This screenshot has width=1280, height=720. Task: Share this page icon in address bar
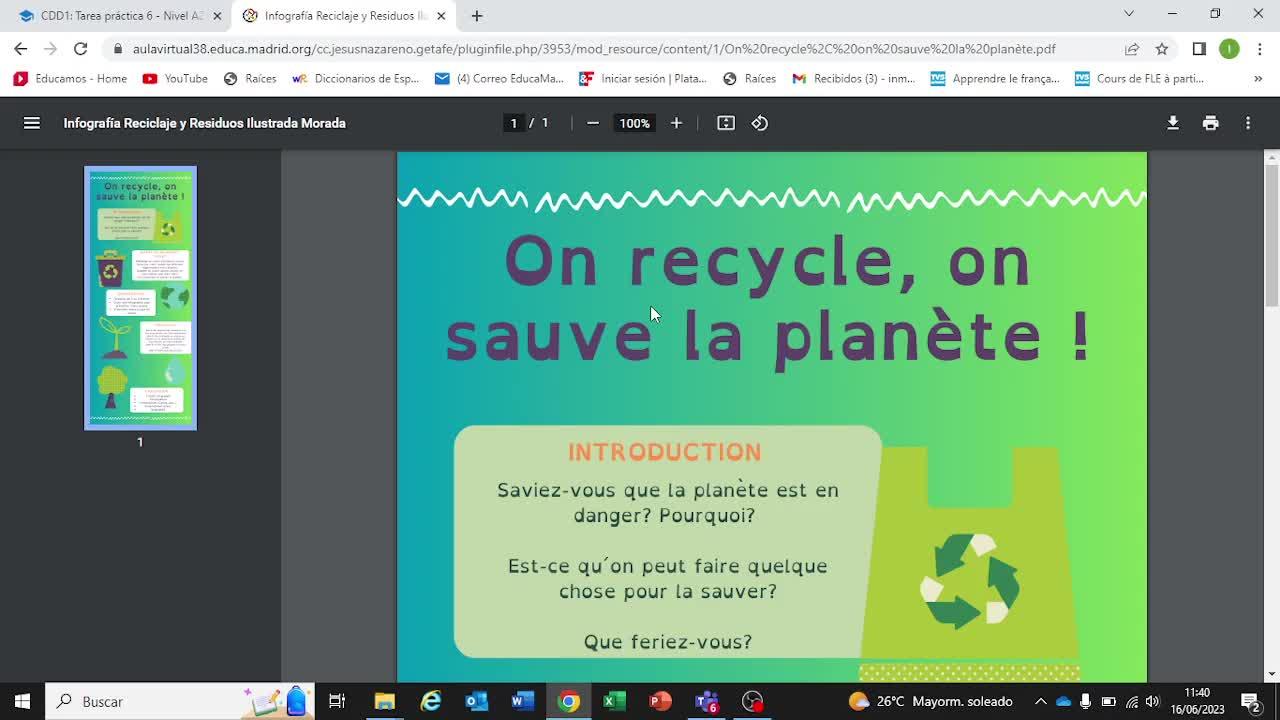(x=1132, y=49)
